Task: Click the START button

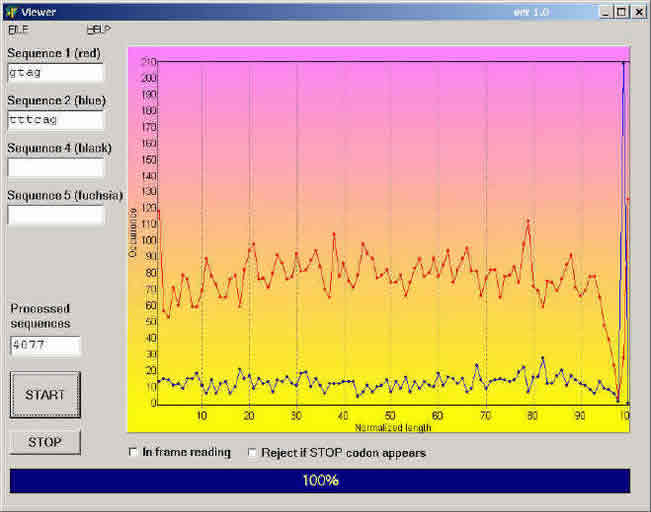Action: pos(45,394)
